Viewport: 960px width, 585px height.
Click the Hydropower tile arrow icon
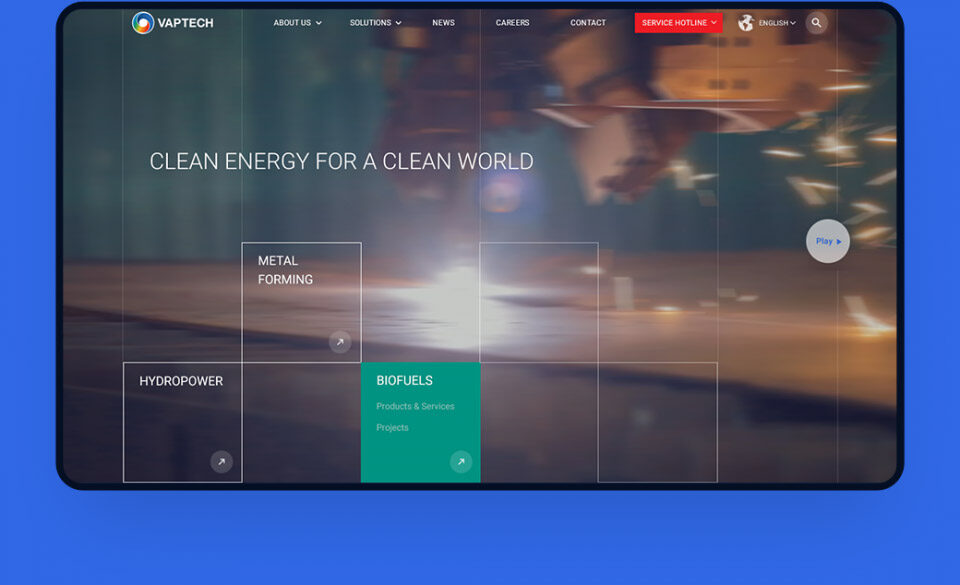coord(221,462)
